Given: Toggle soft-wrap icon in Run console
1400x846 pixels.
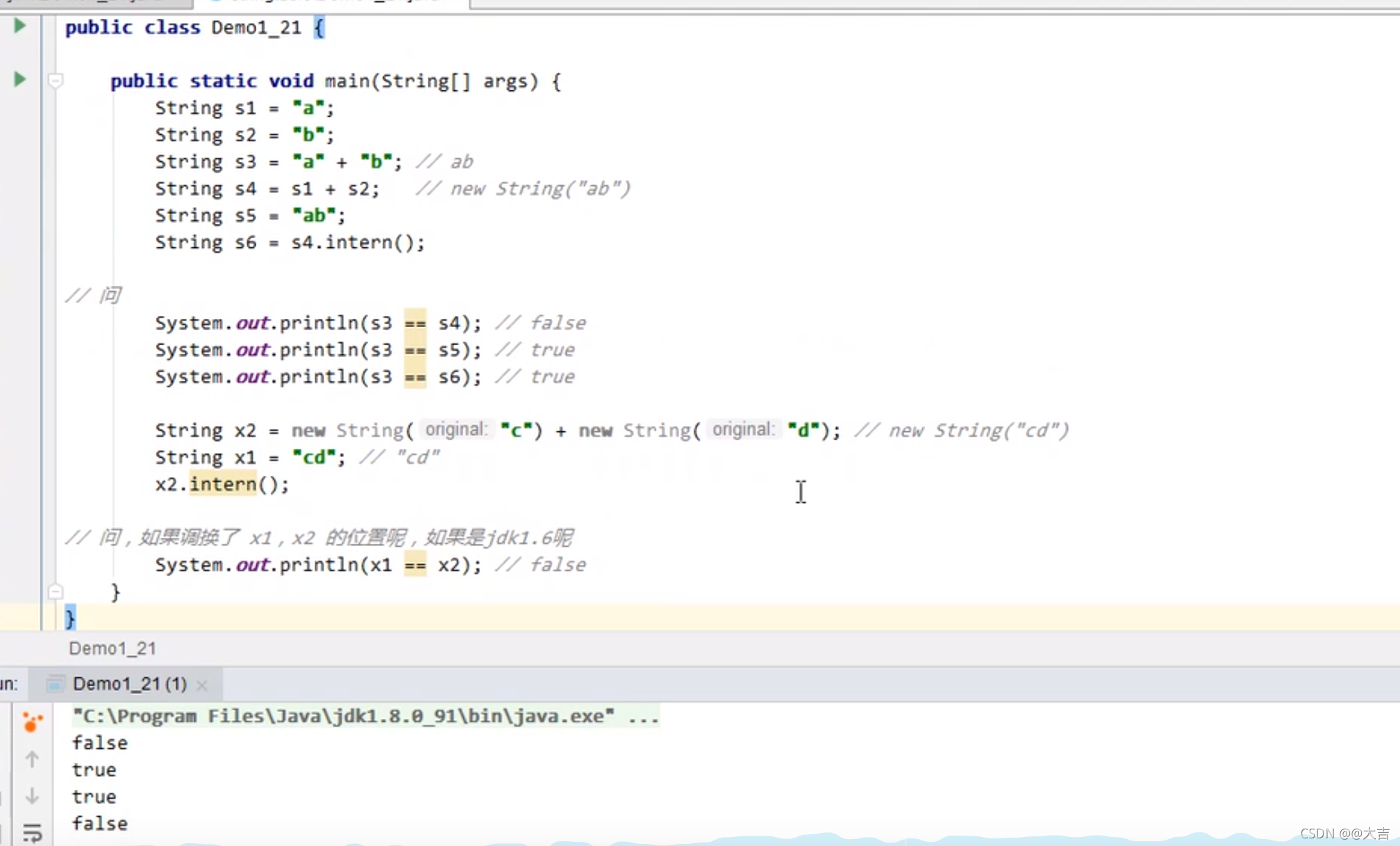Looking at the screenshot, I should (32, 832).
